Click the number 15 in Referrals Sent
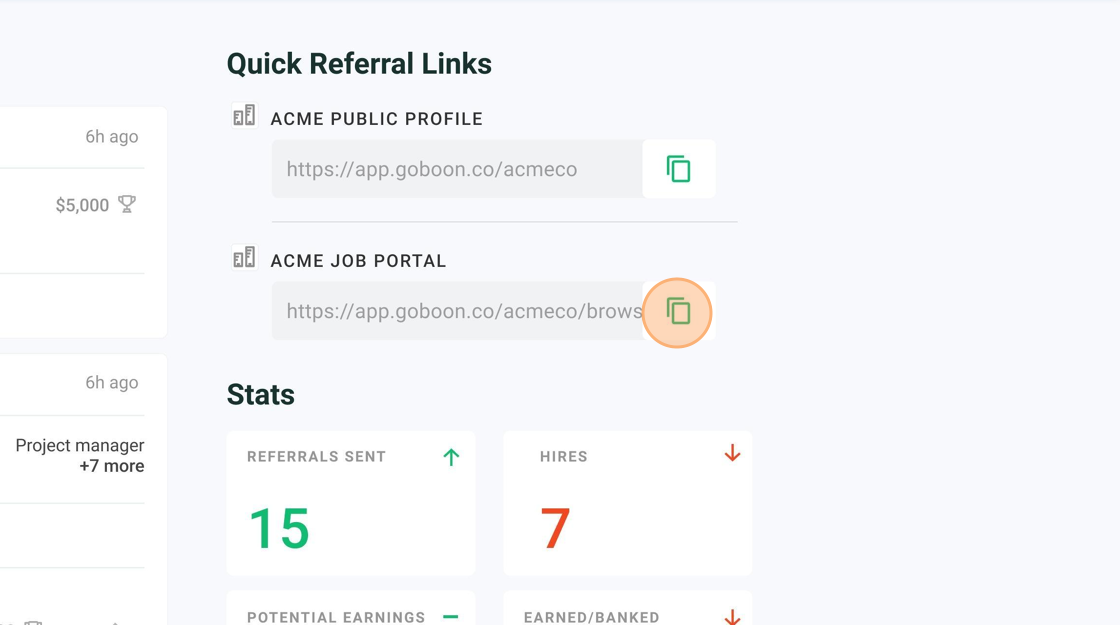Viewport: 1120px width, 625px height. pos(279,529)
